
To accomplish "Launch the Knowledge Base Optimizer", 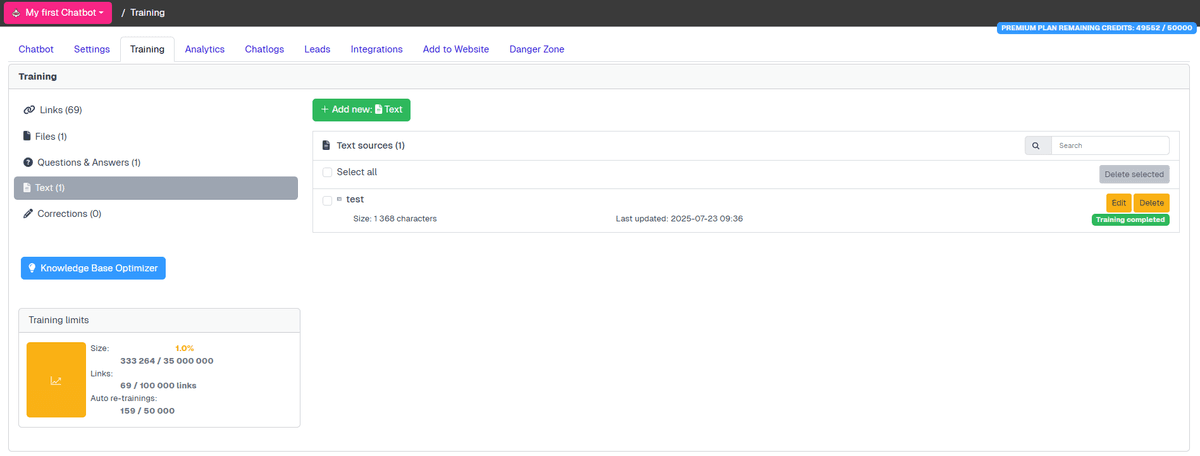I will pos(93,268).
